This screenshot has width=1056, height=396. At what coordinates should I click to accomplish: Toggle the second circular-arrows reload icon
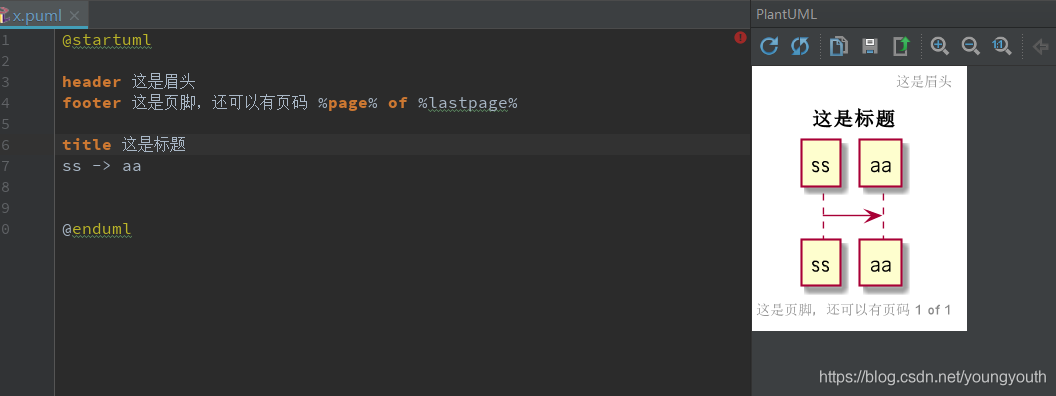coord(800,46)
